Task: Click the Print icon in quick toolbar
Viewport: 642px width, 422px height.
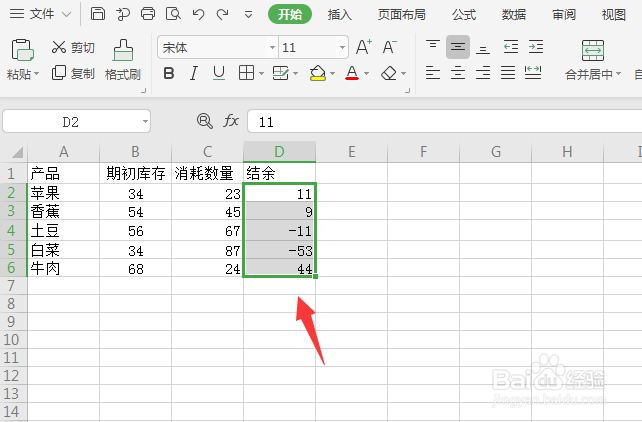Action: (x=148, y=14)
